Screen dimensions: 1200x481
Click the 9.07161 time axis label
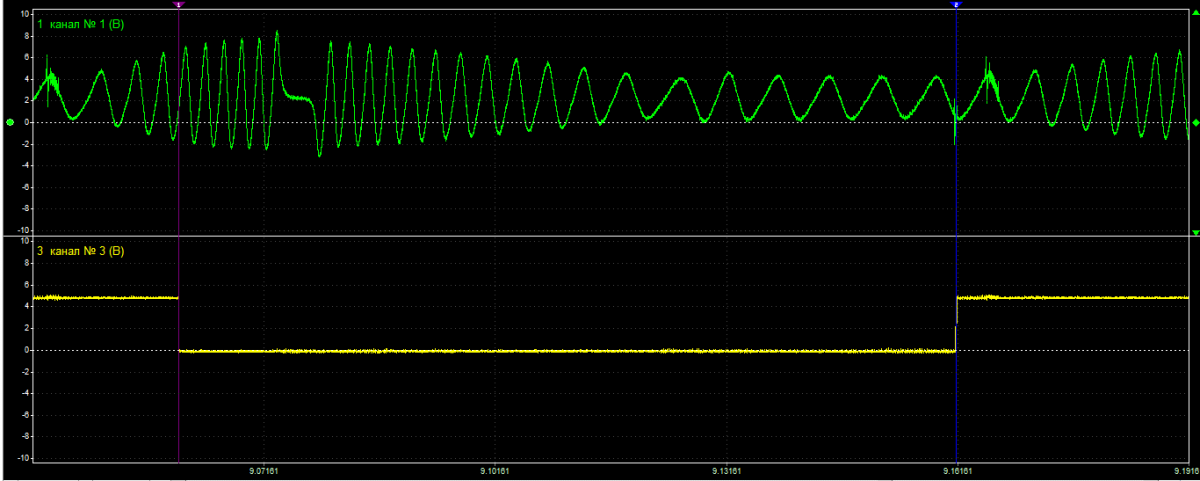coord(262,469)
